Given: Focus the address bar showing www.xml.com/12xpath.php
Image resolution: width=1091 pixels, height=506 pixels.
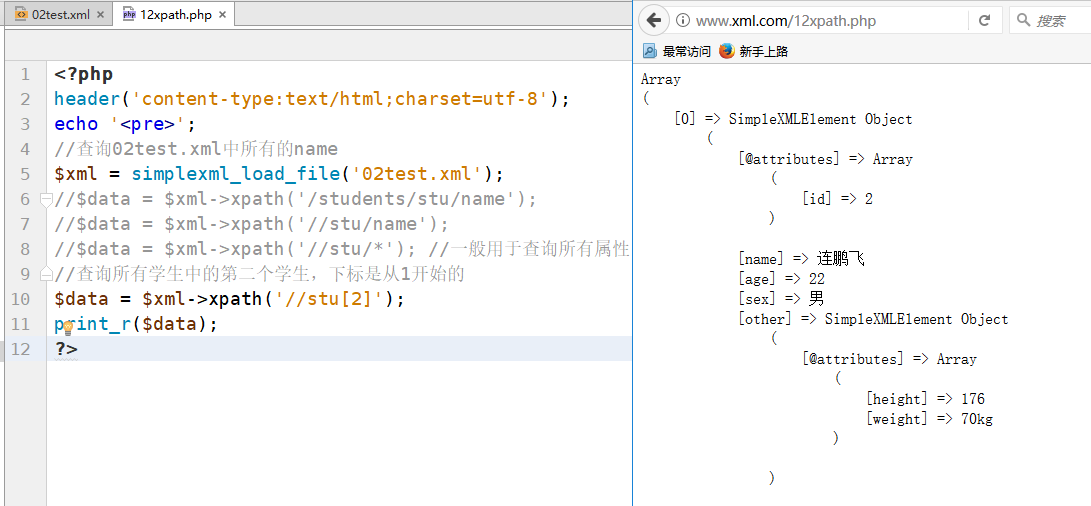Looking at the screenshot, I should 820,21.
